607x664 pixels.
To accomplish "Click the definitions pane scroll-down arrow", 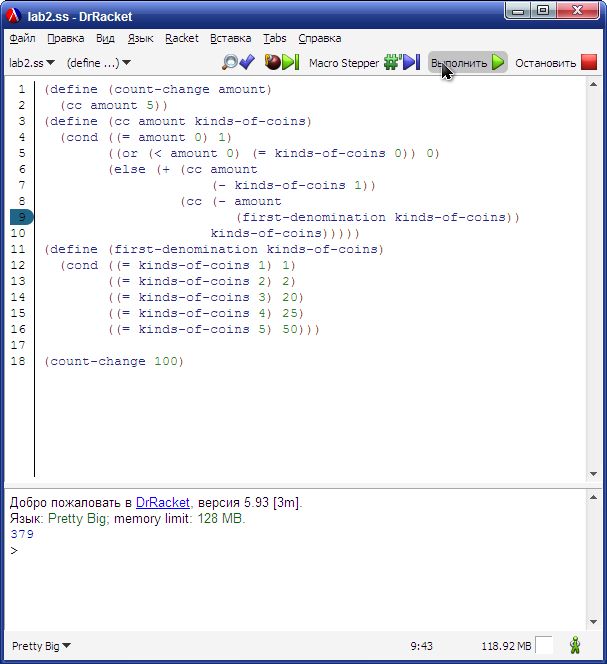I will [593, 474].
